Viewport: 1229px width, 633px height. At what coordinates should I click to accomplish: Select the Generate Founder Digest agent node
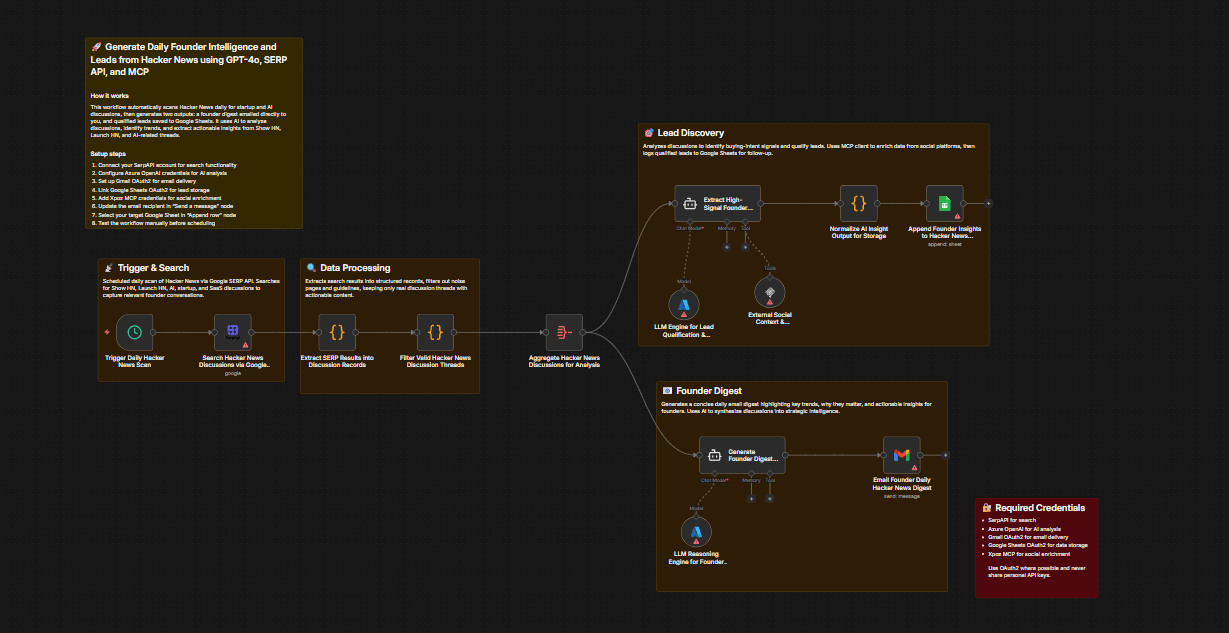click(741, 455)
